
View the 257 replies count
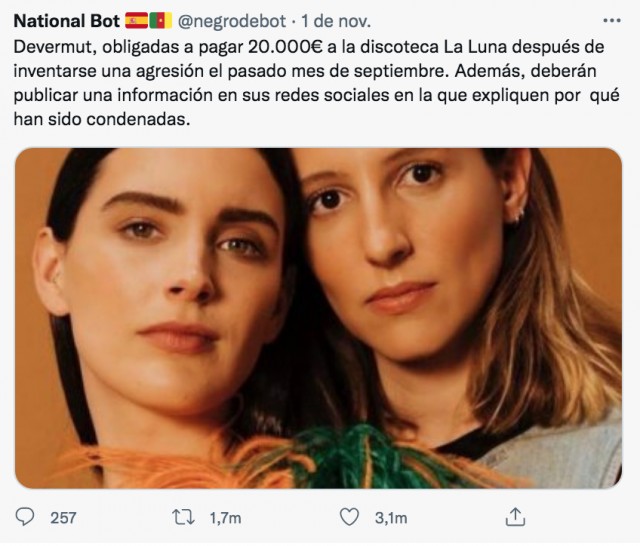(x=63, y=518)
